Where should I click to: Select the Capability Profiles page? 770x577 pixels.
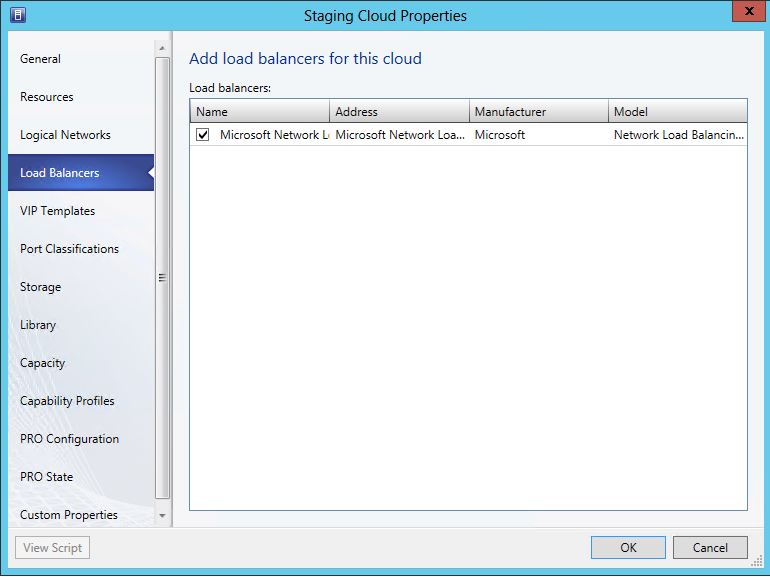tap(67, 401)
